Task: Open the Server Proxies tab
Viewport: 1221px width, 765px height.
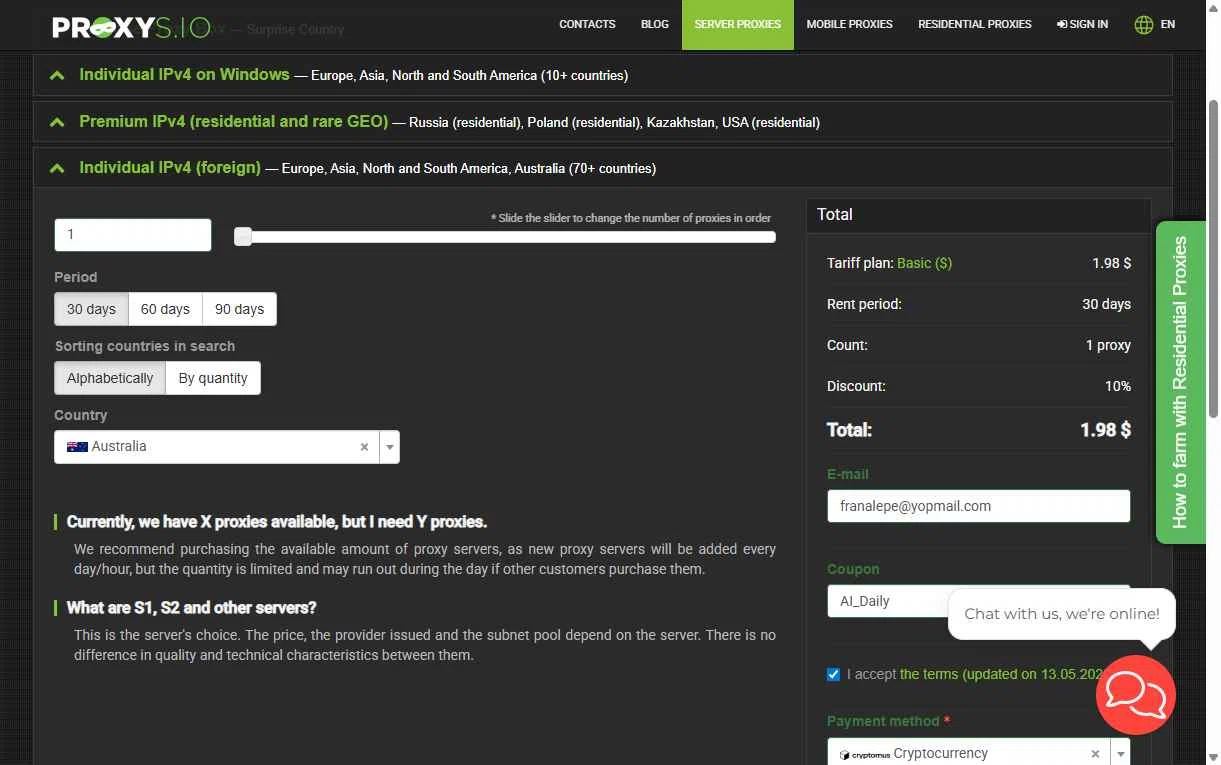Action: point(738,24)
